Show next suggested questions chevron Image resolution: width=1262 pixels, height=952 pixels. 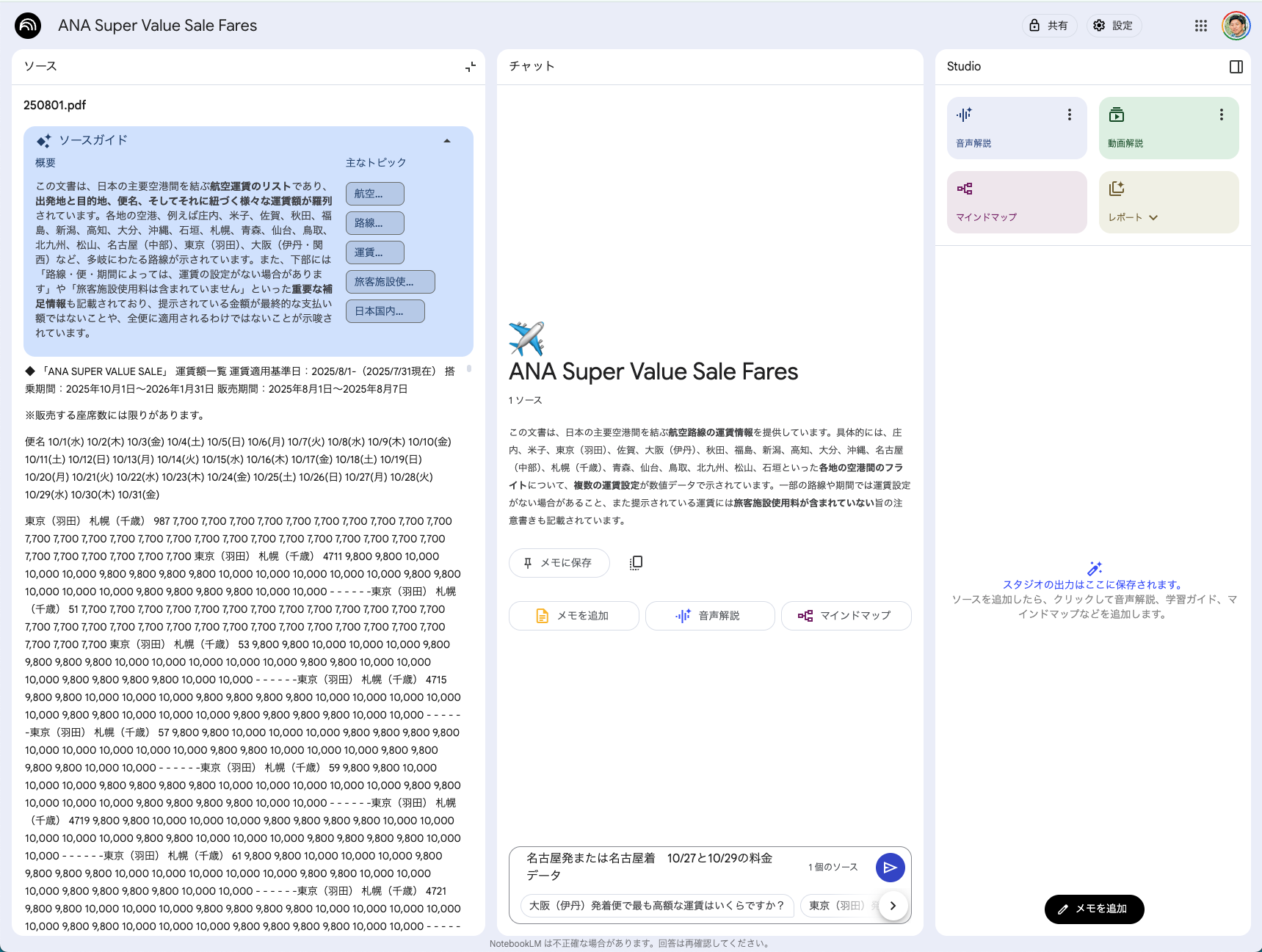coord(893,906)
